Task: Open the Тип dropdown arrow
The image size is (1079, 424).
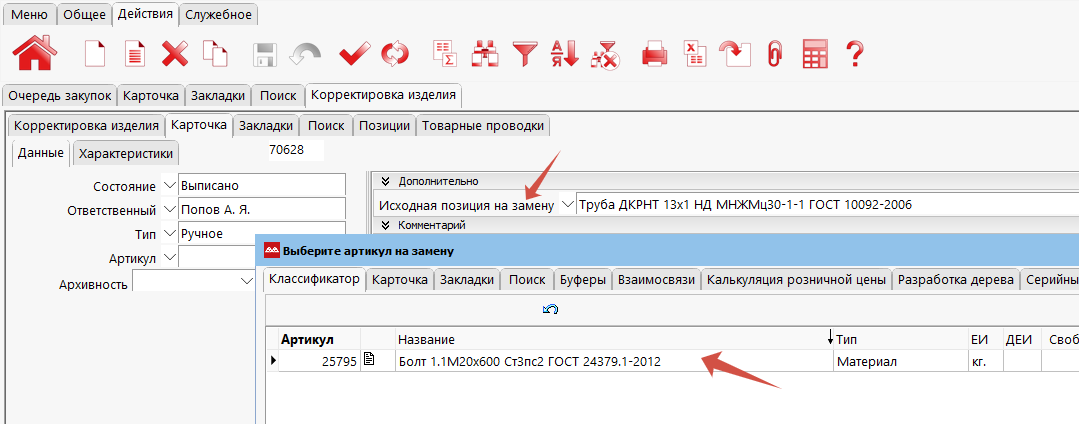Action: 170,233
